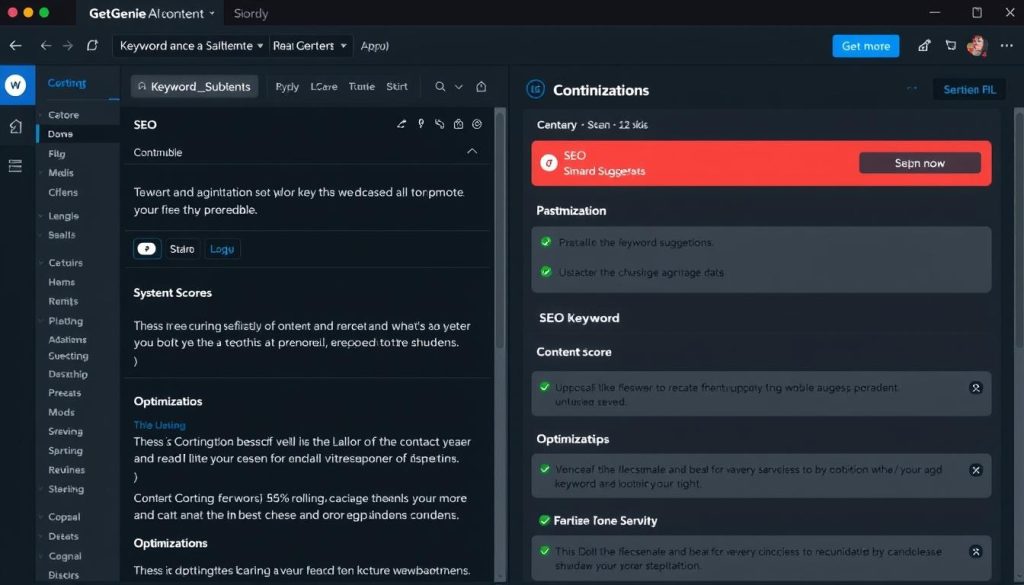Expand the Real Certers dropdown
Viewport: 1024px width, 585px height.
(x=311, y=46)
